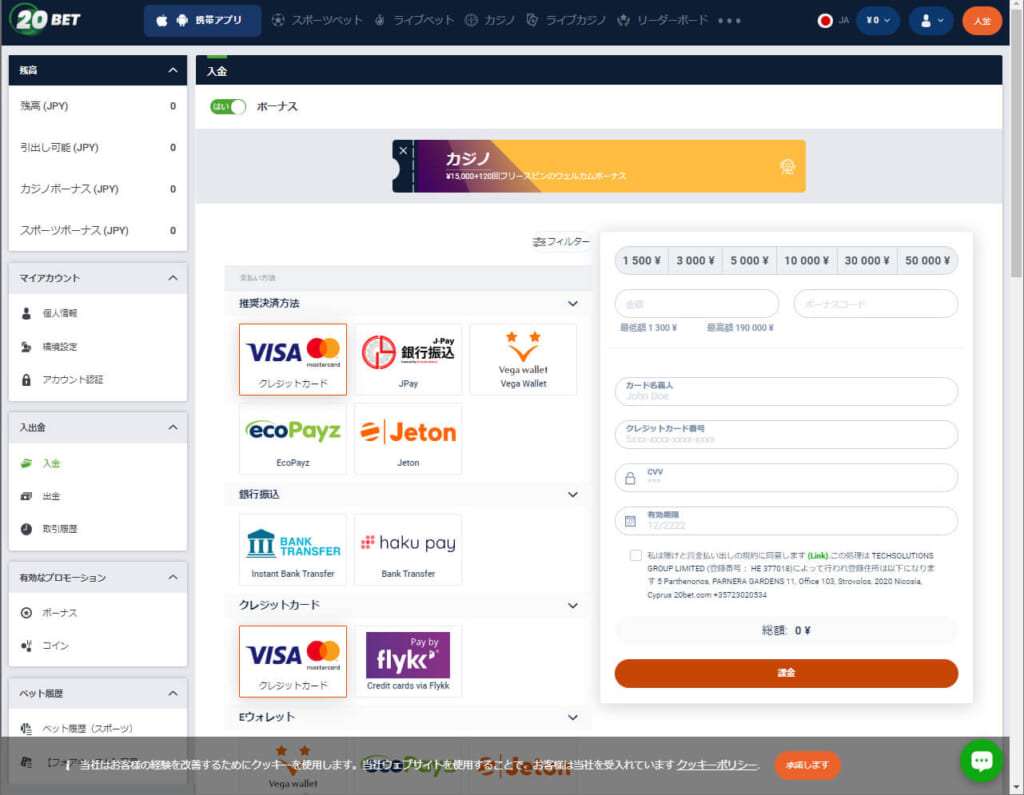The width and height of the screenshot is (1024, 795).
Task: Click the Japan flag language icon
Action: 825,21
